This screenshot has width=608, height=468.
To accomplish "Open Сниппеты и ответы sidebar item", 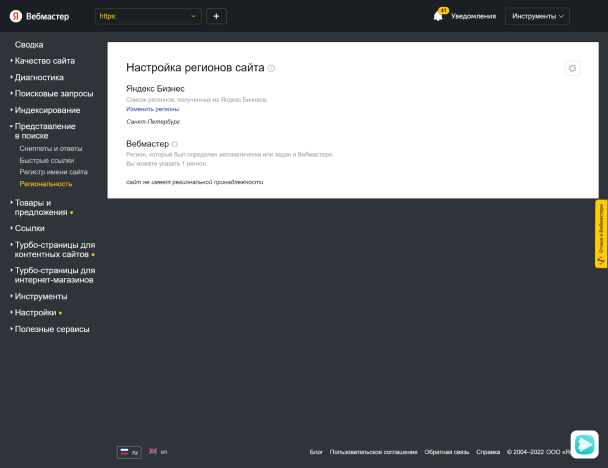I will click(51, 148).
